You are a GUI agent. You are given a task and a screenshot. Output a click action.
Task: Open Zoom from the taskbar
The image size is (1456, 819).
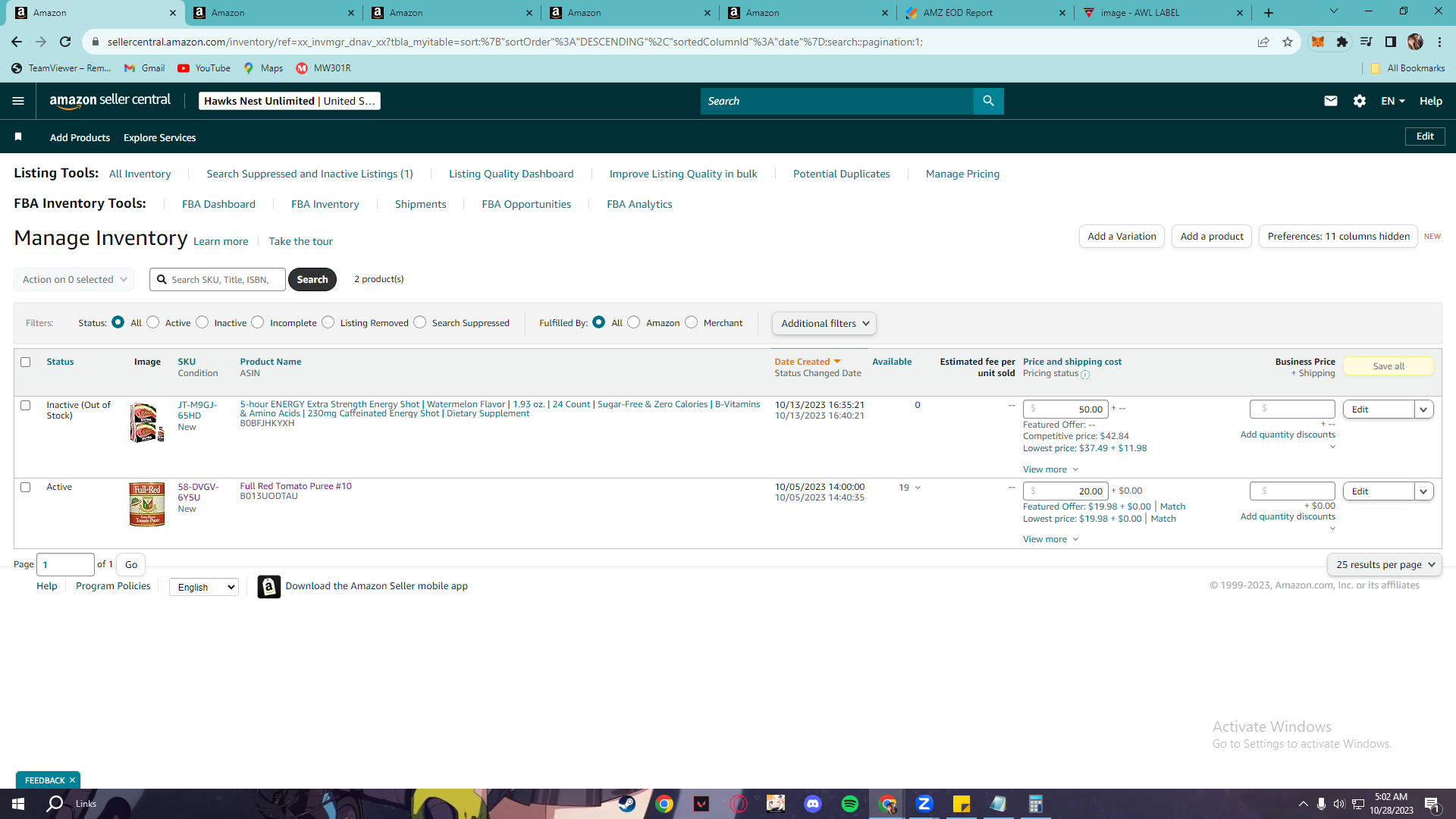(924, 804)
